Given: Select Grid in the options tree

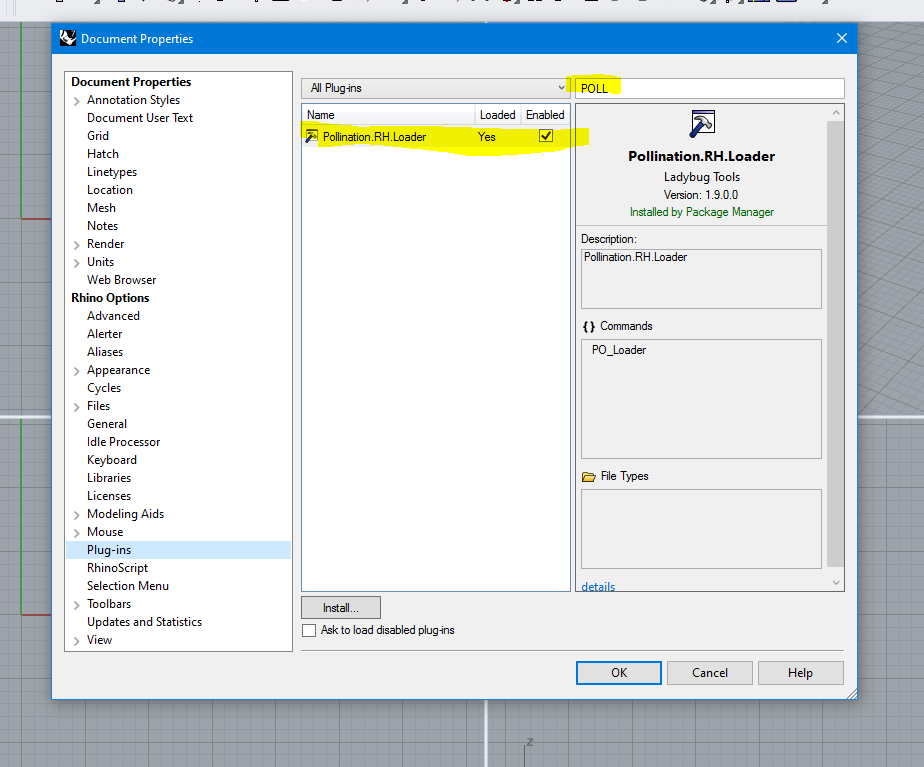Looking at the screenshot, I should tap(98, 136).
